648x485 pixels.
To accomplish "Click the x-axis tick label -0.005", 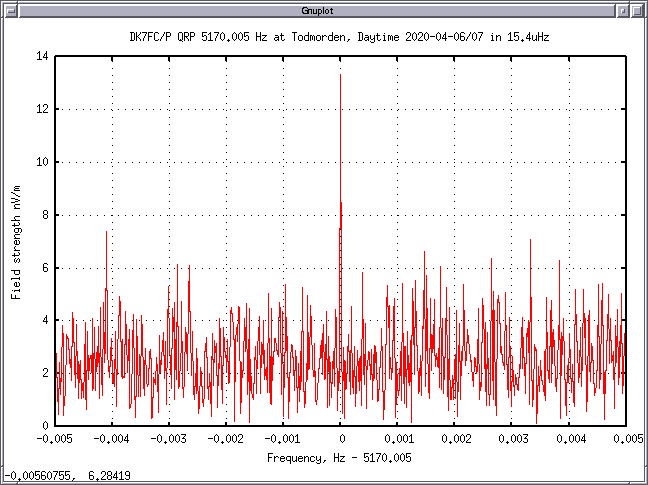I will pos(55,438).
